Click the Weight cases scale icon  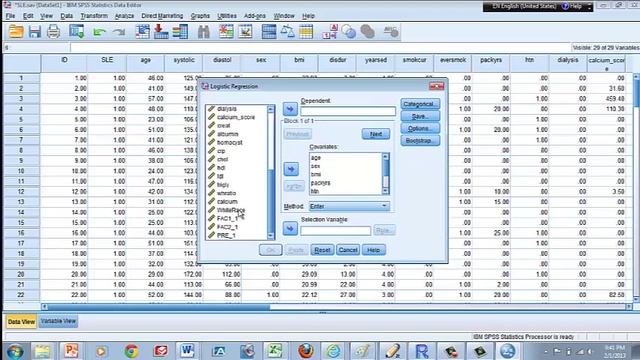[x=287, y=31]
